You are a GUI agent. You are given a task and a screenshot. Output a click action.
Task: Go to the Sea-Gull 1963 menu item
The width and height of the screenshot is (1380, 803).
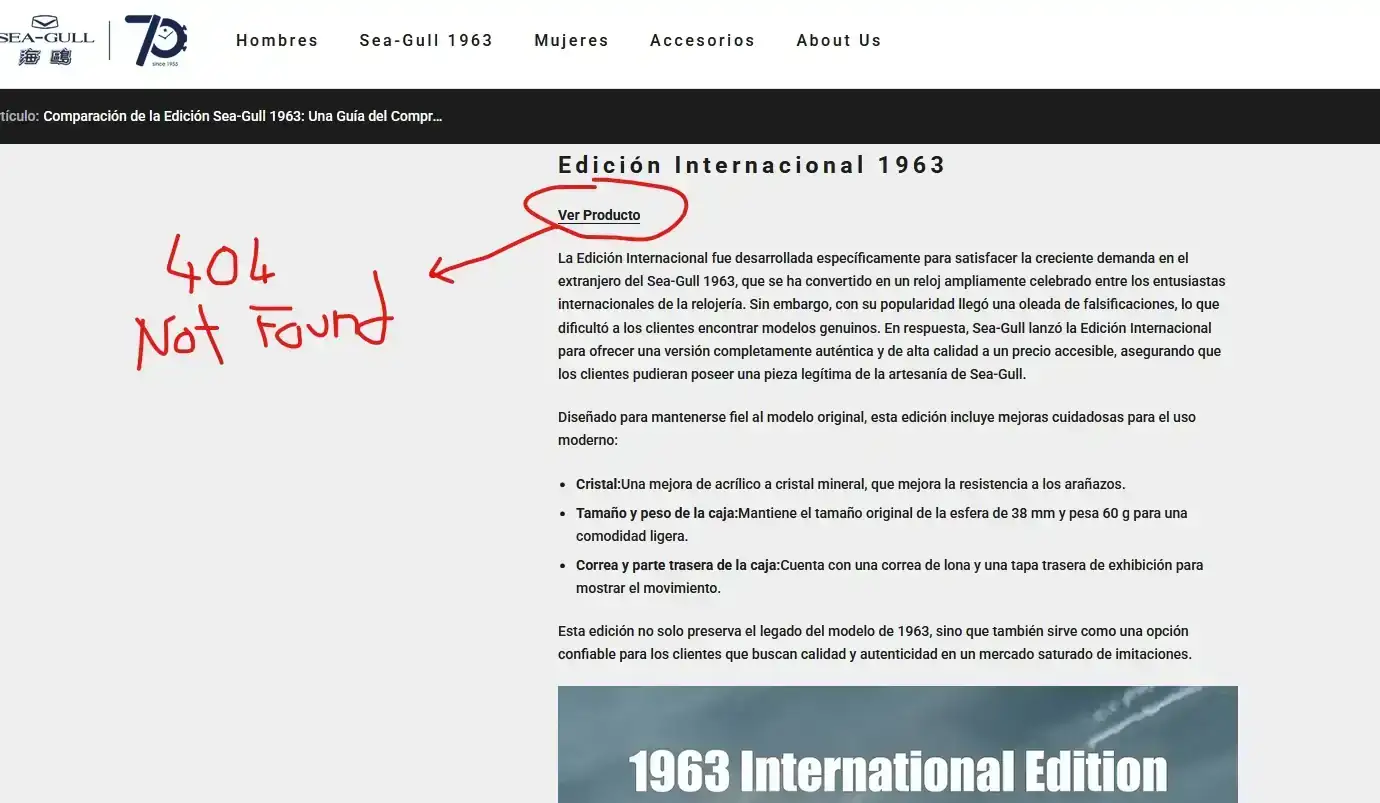426,41
